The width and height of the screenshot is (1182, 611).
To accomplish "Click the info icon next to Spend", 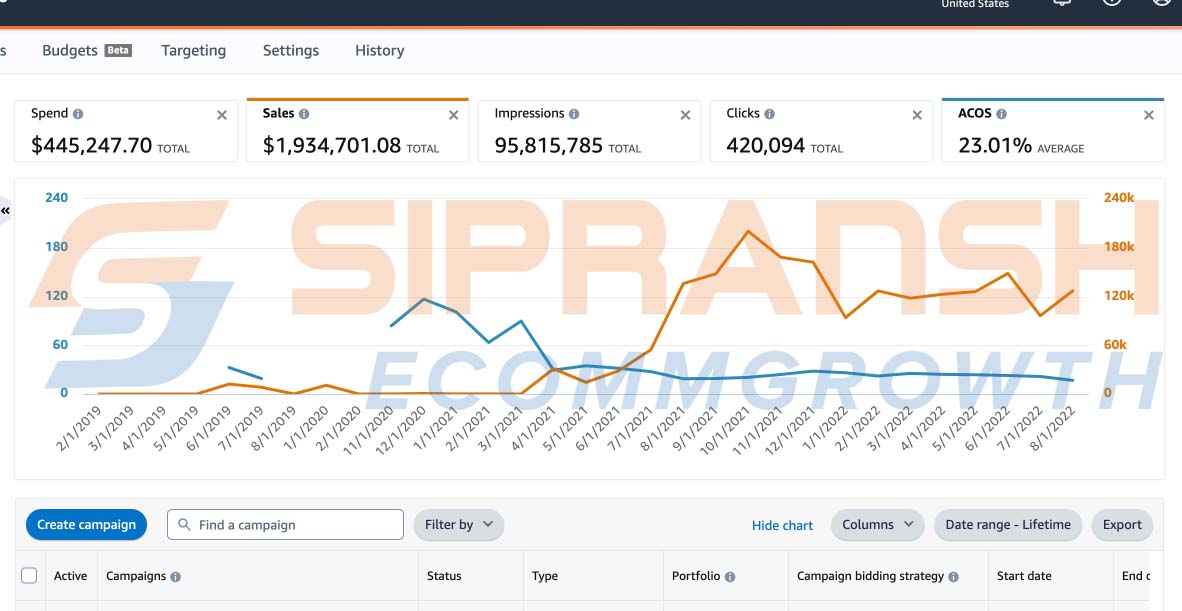I will click(x=78, y=114).
